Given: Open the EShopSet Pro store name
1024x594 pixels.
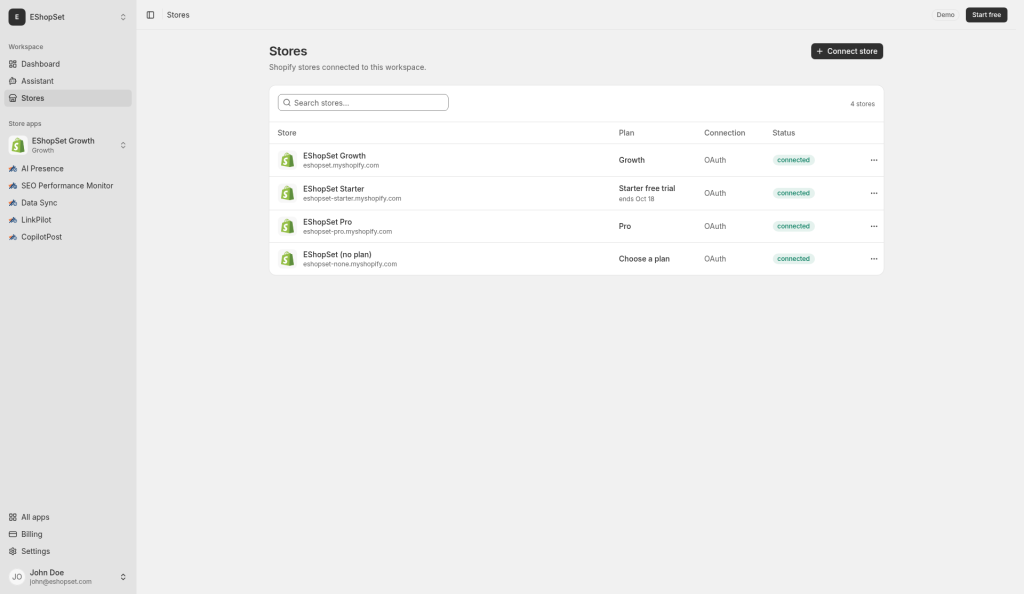Looking at the screenshot, I should click(327, 221).
